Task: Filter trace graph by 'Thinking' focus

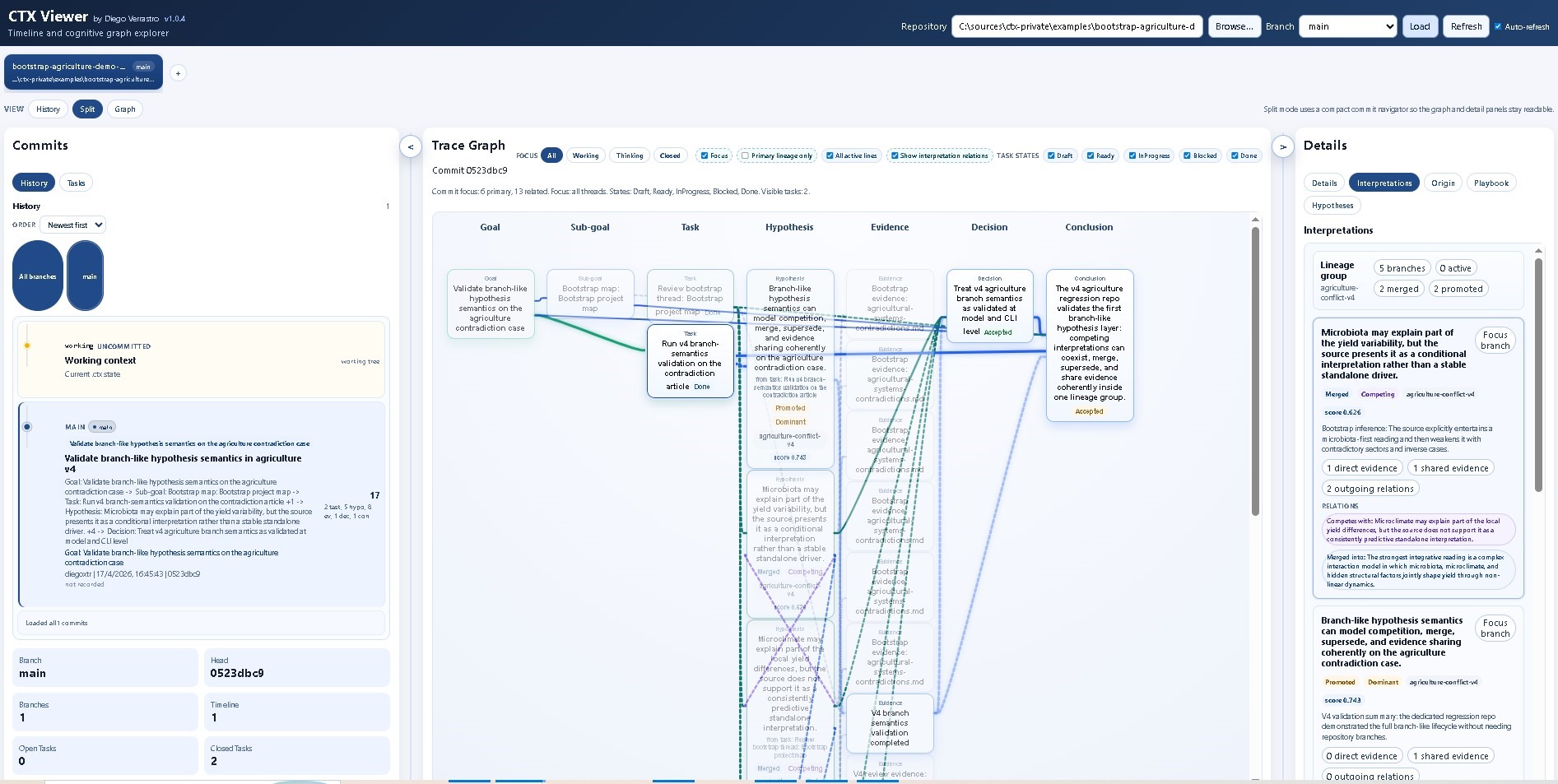Action: (x=629, y=155)
